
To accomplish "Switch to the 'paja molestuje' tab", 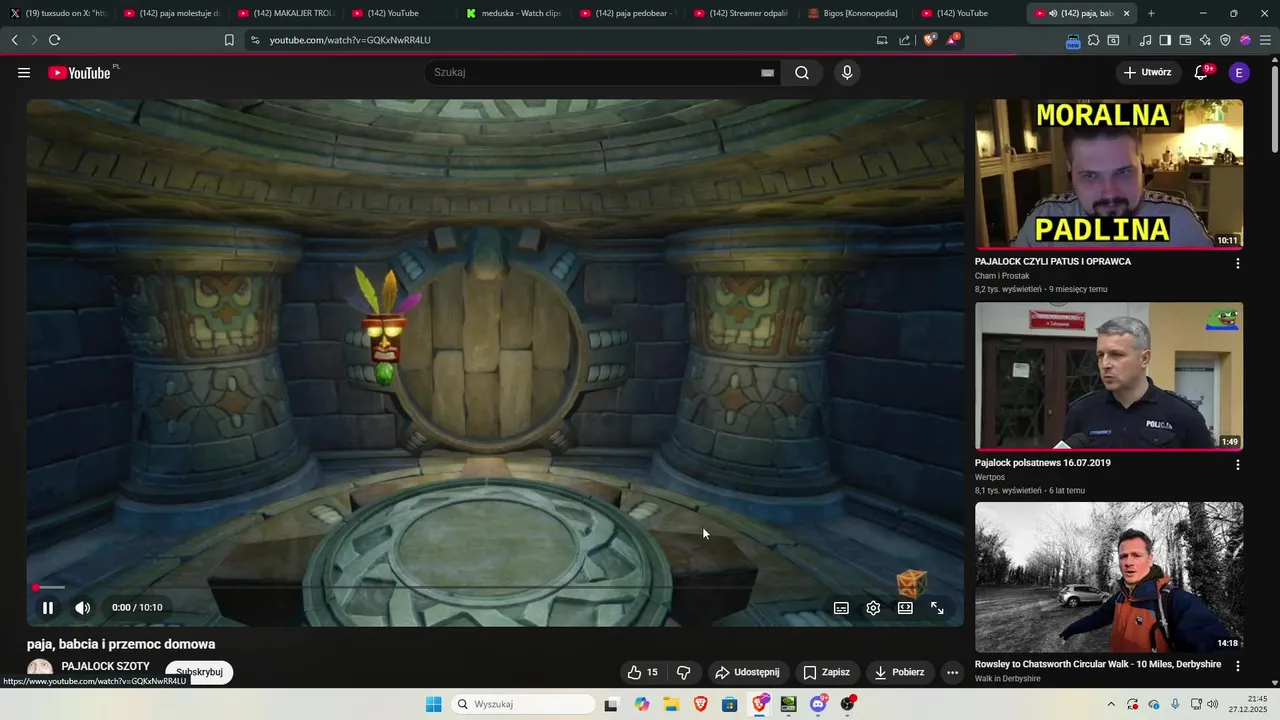I will click(x=171, y=13).
